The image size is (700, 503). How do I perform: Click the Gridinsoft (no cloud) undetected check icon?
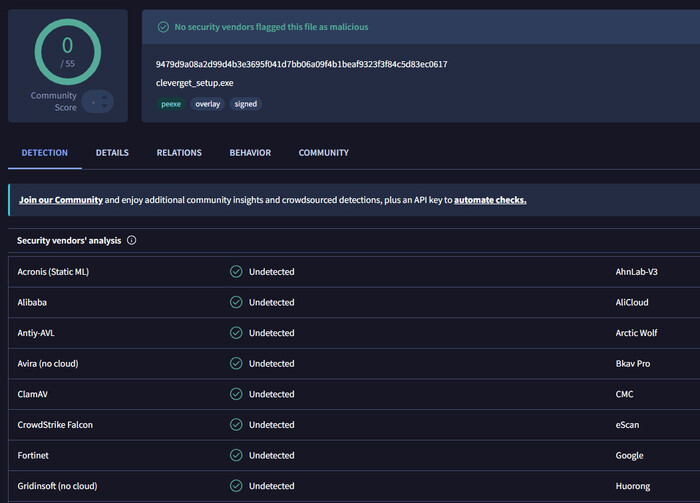point(236,486)
